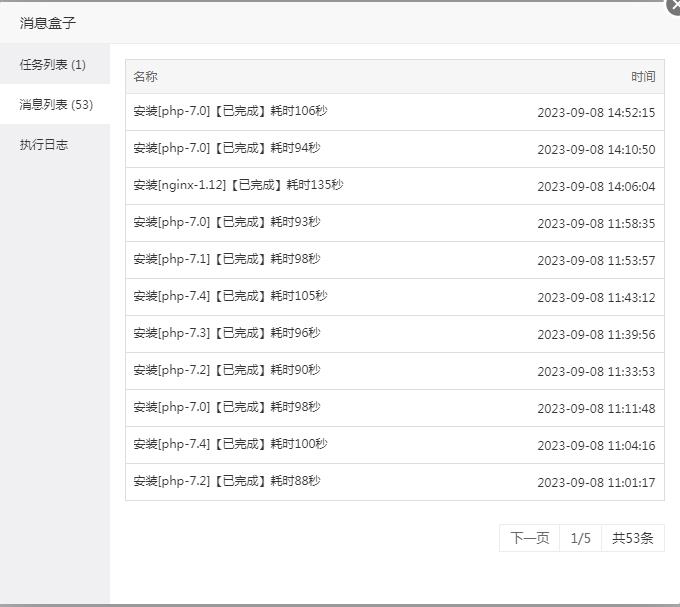Click timestamp 2023-09-08 11:53:57
Image resolution: width=680 pixels, height=607 pixels.
(596, 261)
